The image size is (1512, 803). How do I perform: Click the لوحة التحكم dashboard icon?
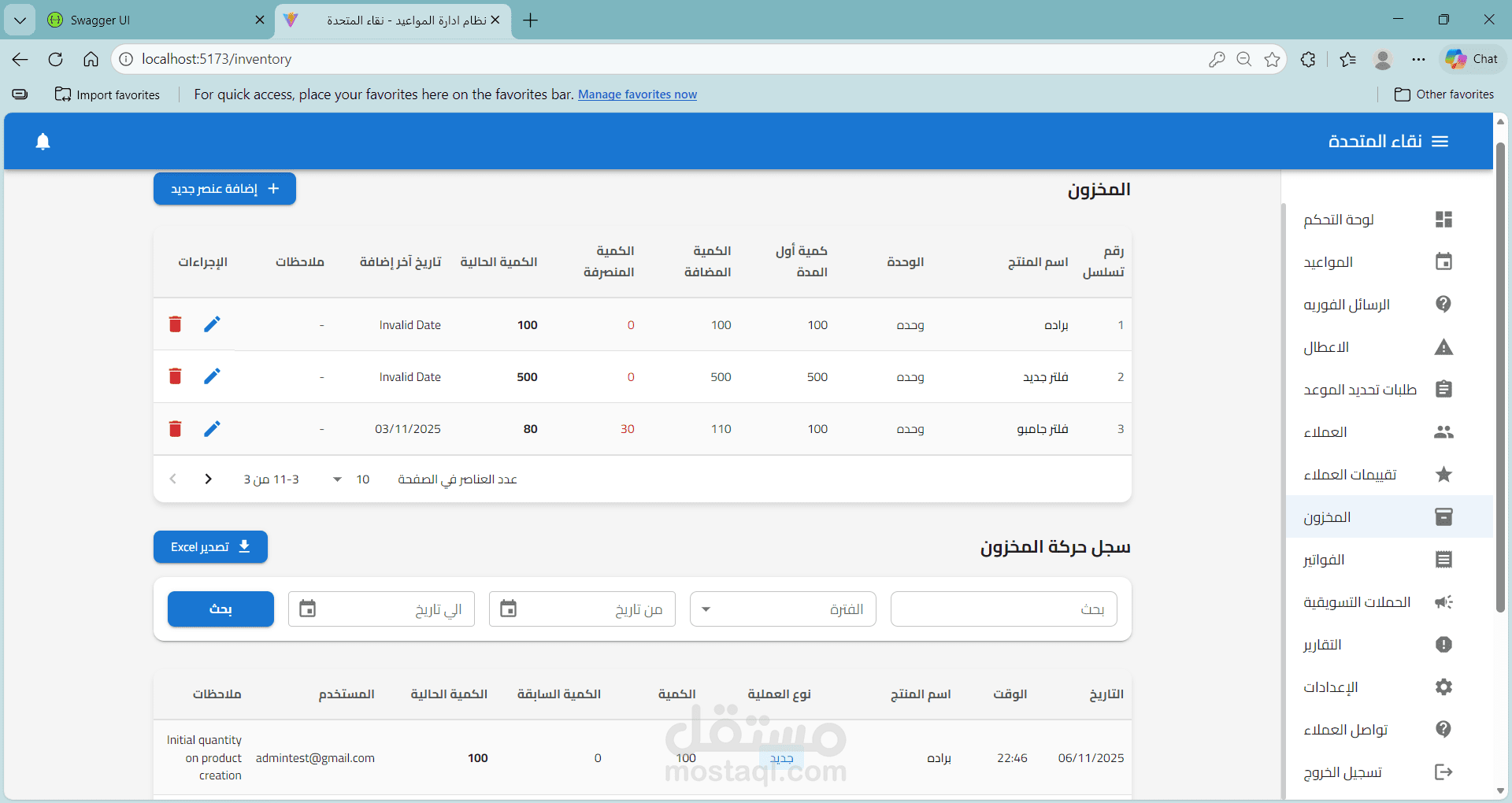(x=1443, y=220)
